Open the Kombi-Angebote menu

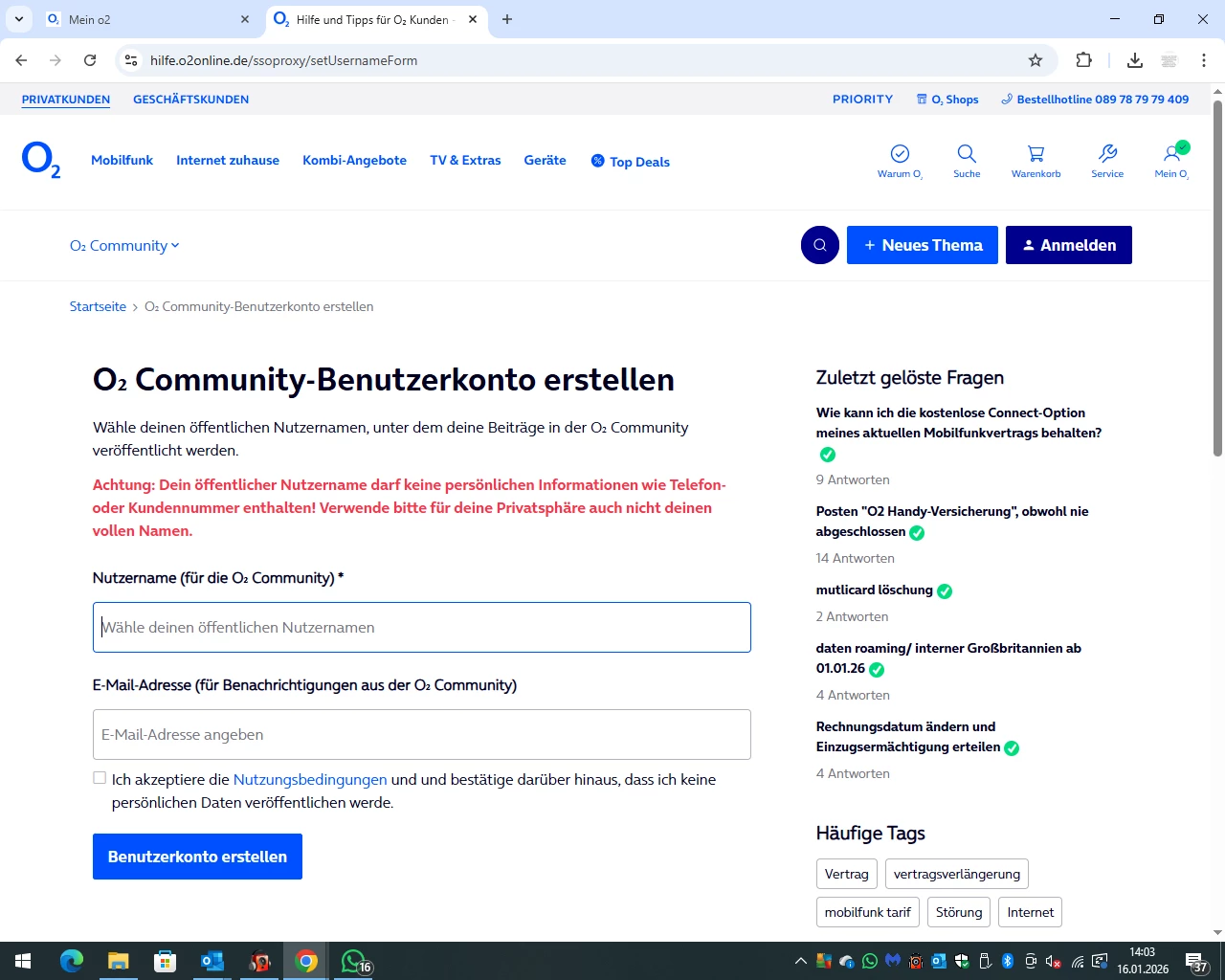point(354,161)
